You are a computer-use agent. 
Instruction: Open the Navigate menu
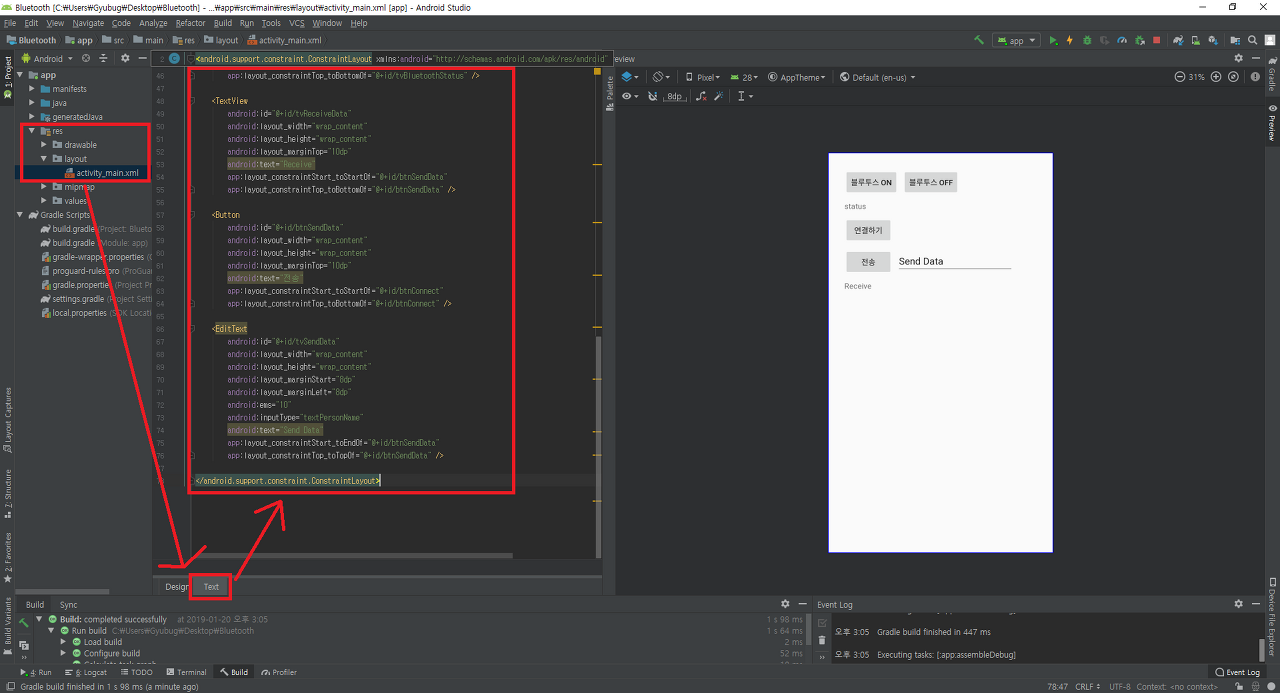click(88, 22)
